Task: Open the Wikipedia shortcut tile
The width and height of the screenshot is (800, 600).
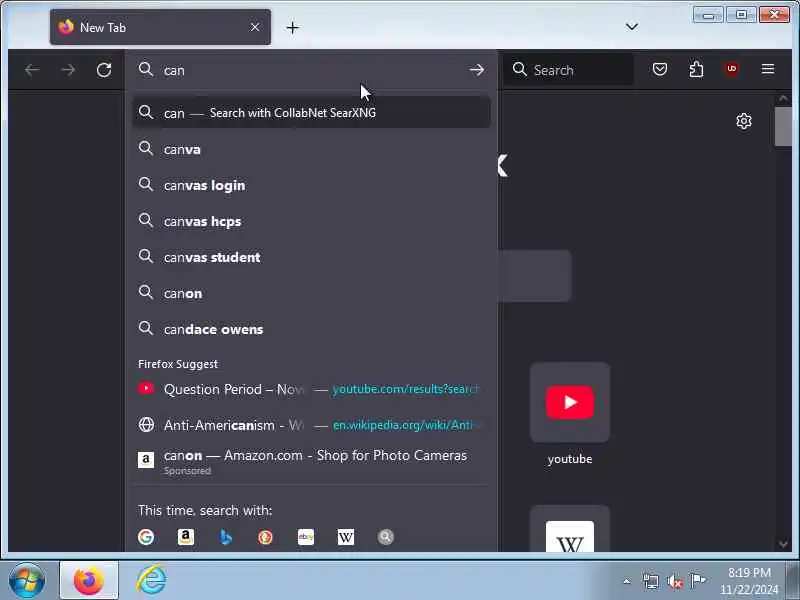Action: [x=570, y=528]
